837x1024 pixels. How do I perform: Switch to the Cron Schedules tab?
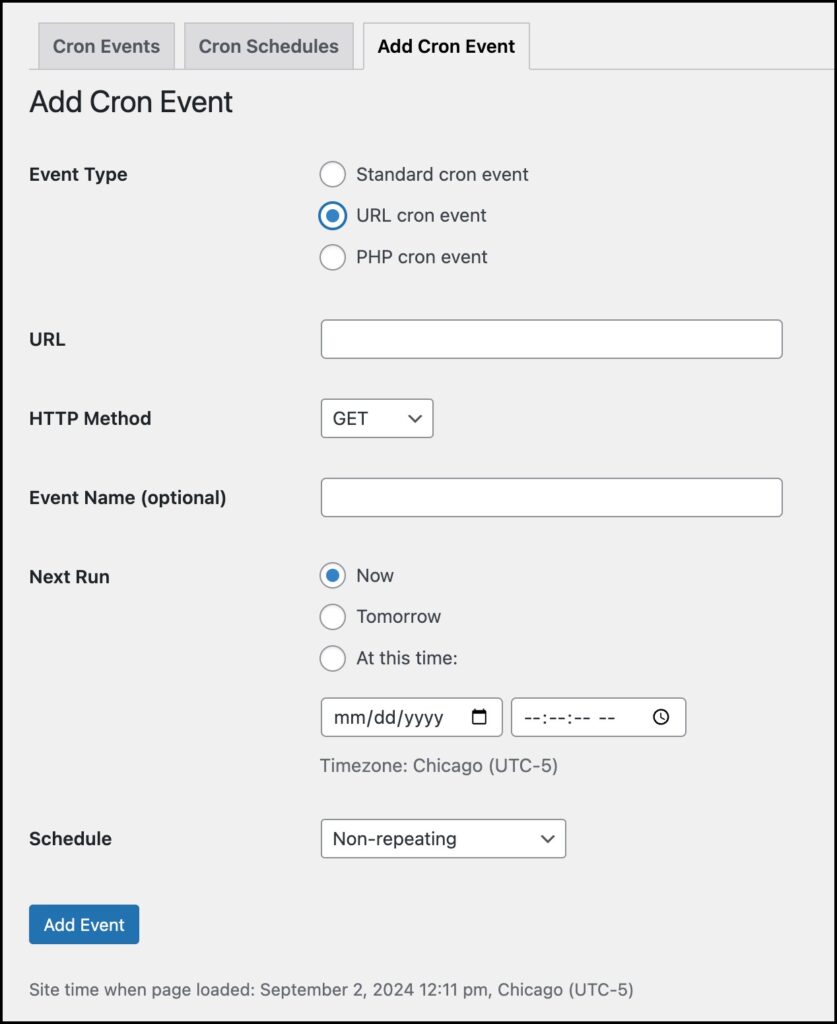268,46
